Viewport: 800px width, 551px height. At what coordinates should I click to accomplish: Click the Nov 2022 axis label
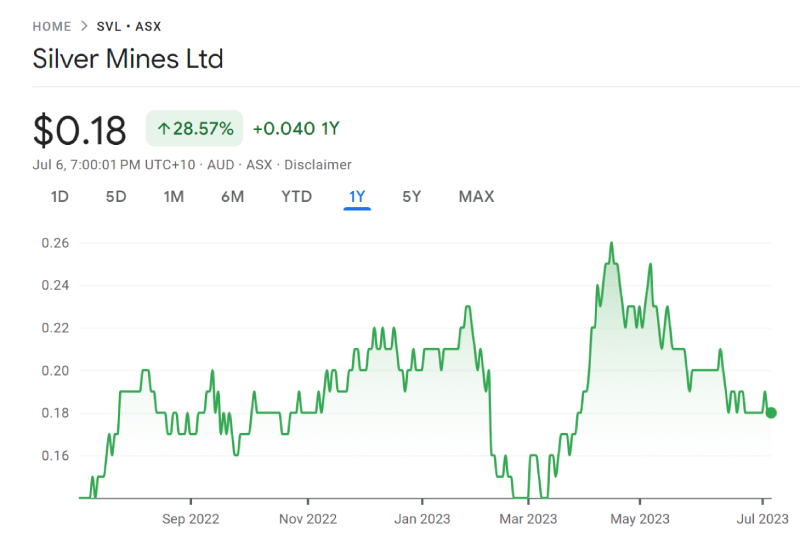pyautogui.click(x=308, y=519)
